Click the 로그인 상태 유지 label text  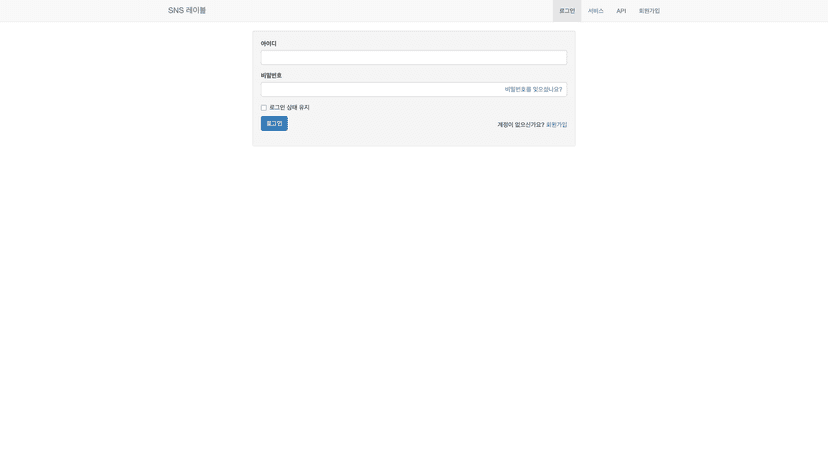coord(289,108)
